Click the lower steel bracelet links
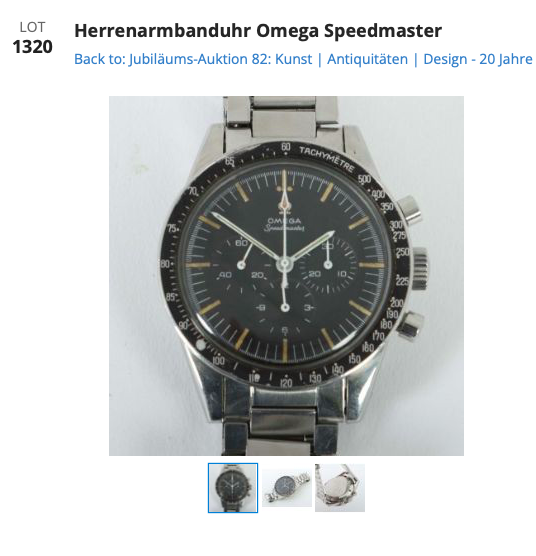536x556 pixels. coord(280,422)
